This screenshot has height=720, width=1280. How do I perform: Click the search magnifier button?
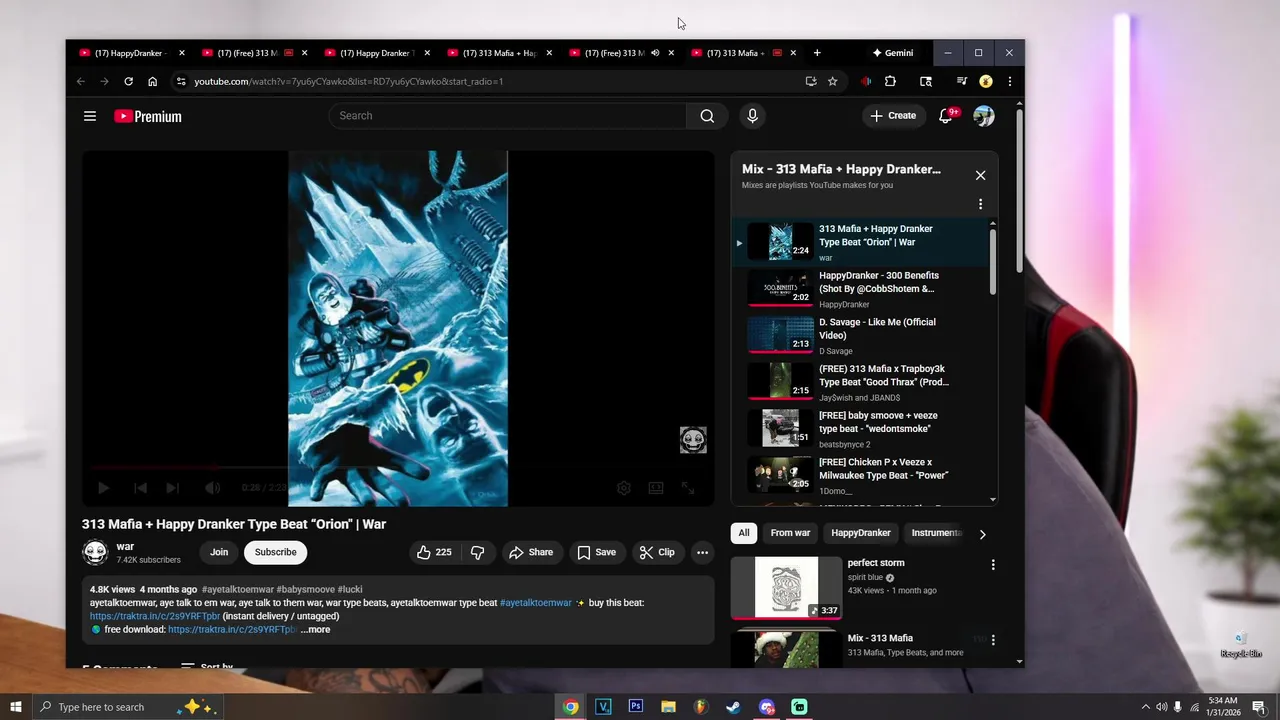tap(707, 116)
